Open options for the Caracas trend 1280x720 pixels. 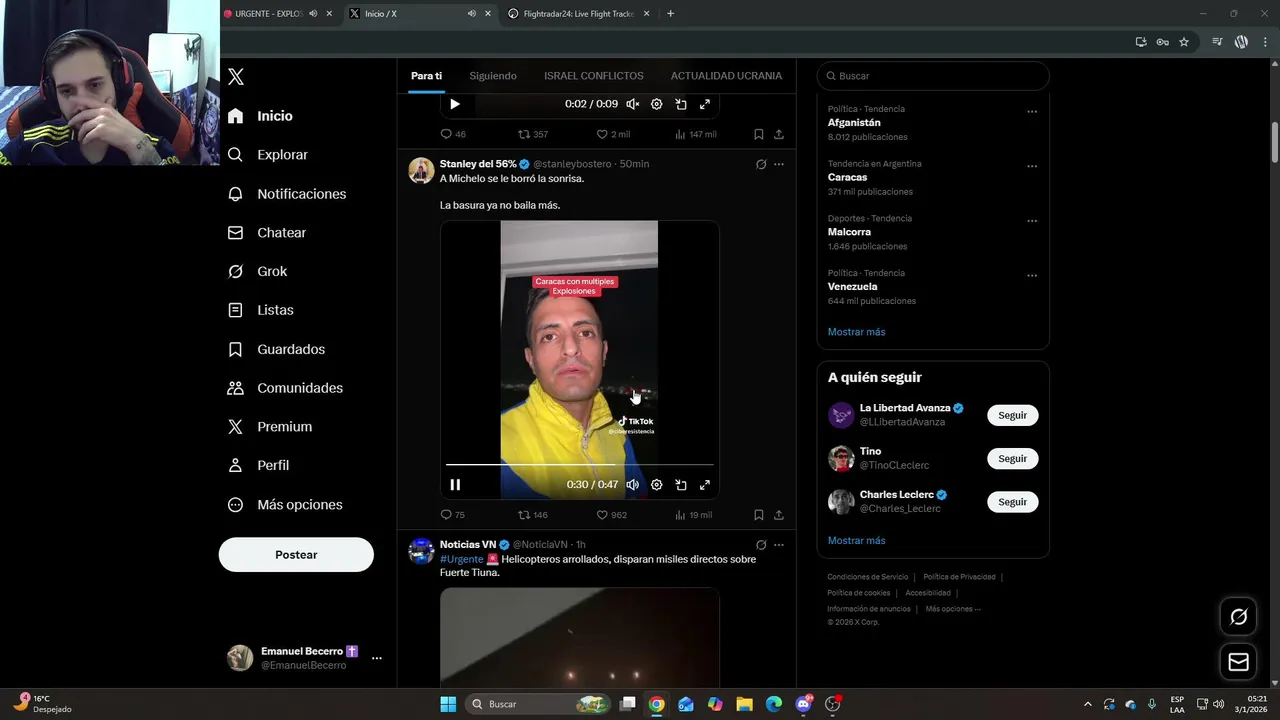1032,167
